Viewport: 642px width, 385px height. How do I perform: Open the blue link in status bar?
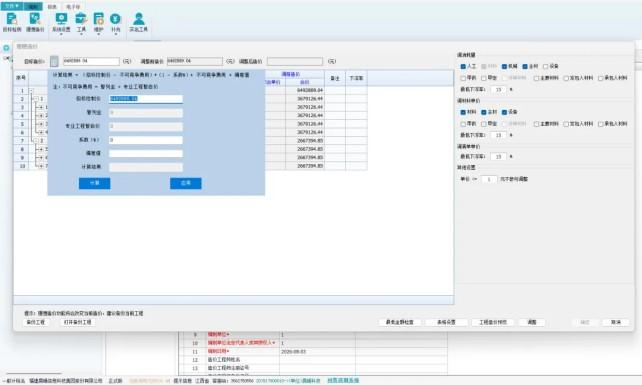pyautogui.click(x=343, y=380)
